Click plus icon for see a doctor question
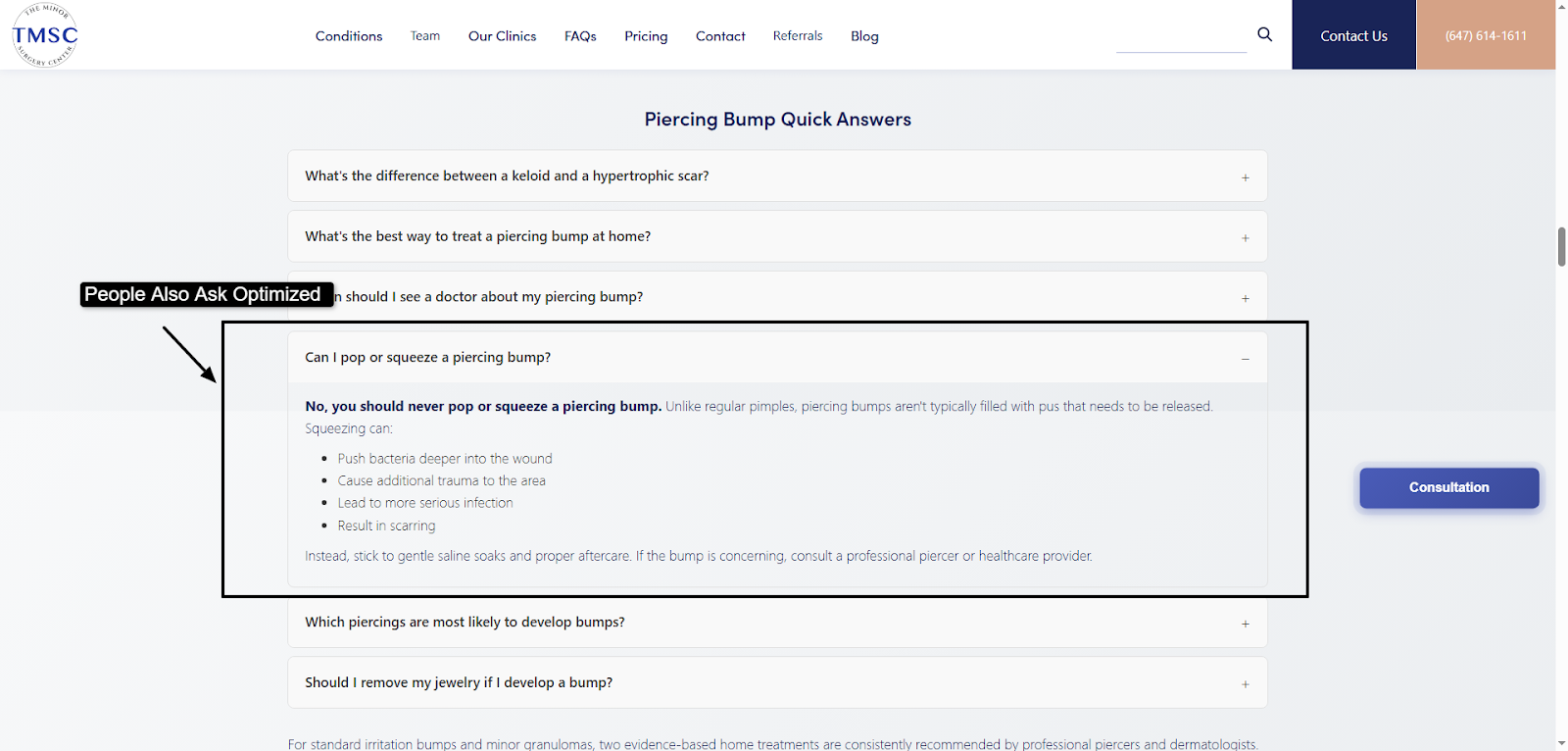 click(1245, 298)
